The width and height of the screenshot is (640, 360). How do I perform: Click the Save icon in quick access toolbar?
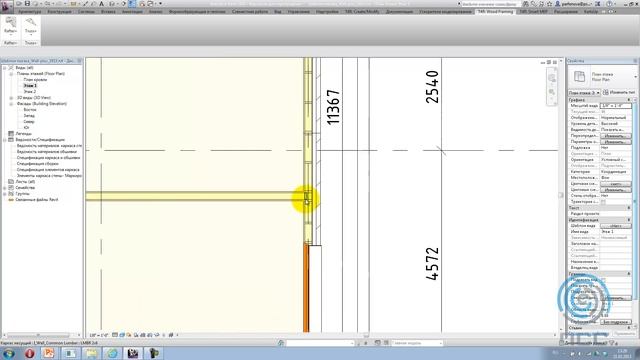28,4
